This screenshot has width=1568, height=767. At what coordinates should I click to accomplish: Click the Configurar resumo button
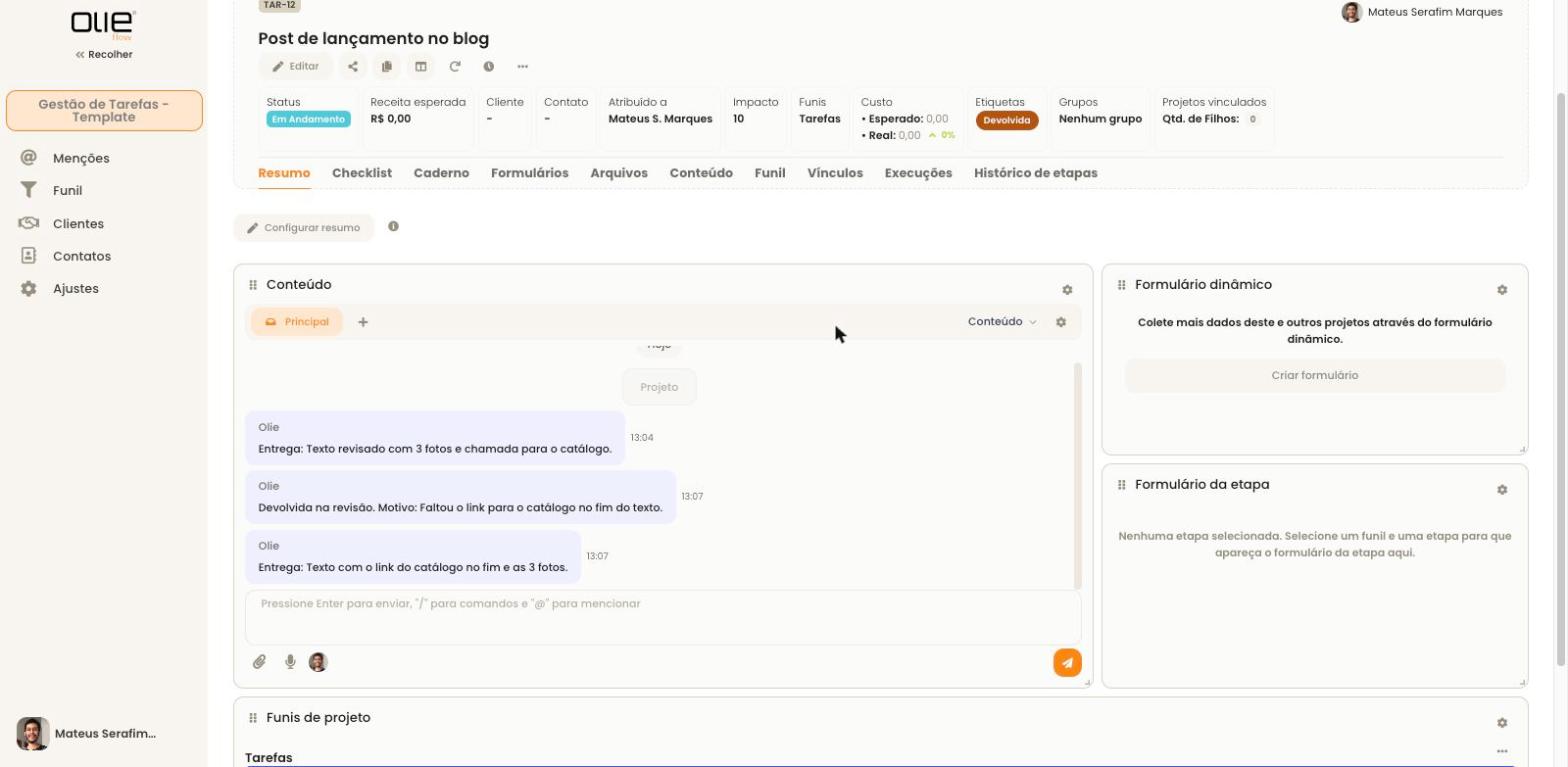pos(304,228)
